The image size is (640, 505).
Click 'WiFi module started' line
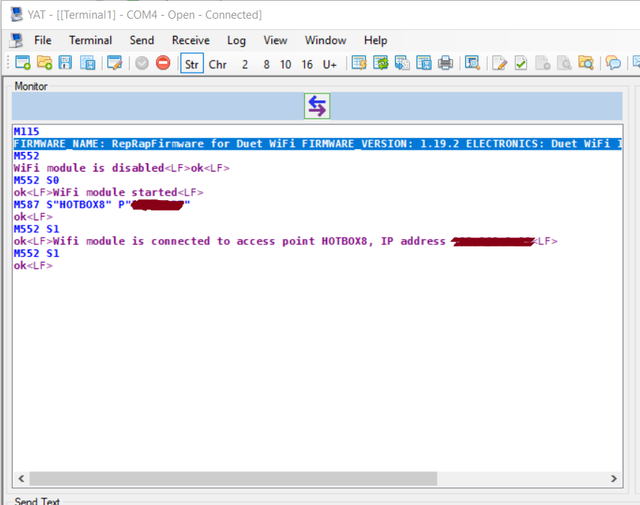[x=109, y=192]
